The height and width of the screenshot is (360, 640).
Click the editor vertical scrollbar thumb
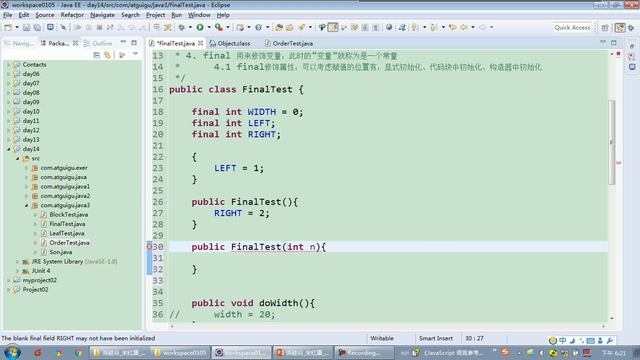click(x=611, y=142)
